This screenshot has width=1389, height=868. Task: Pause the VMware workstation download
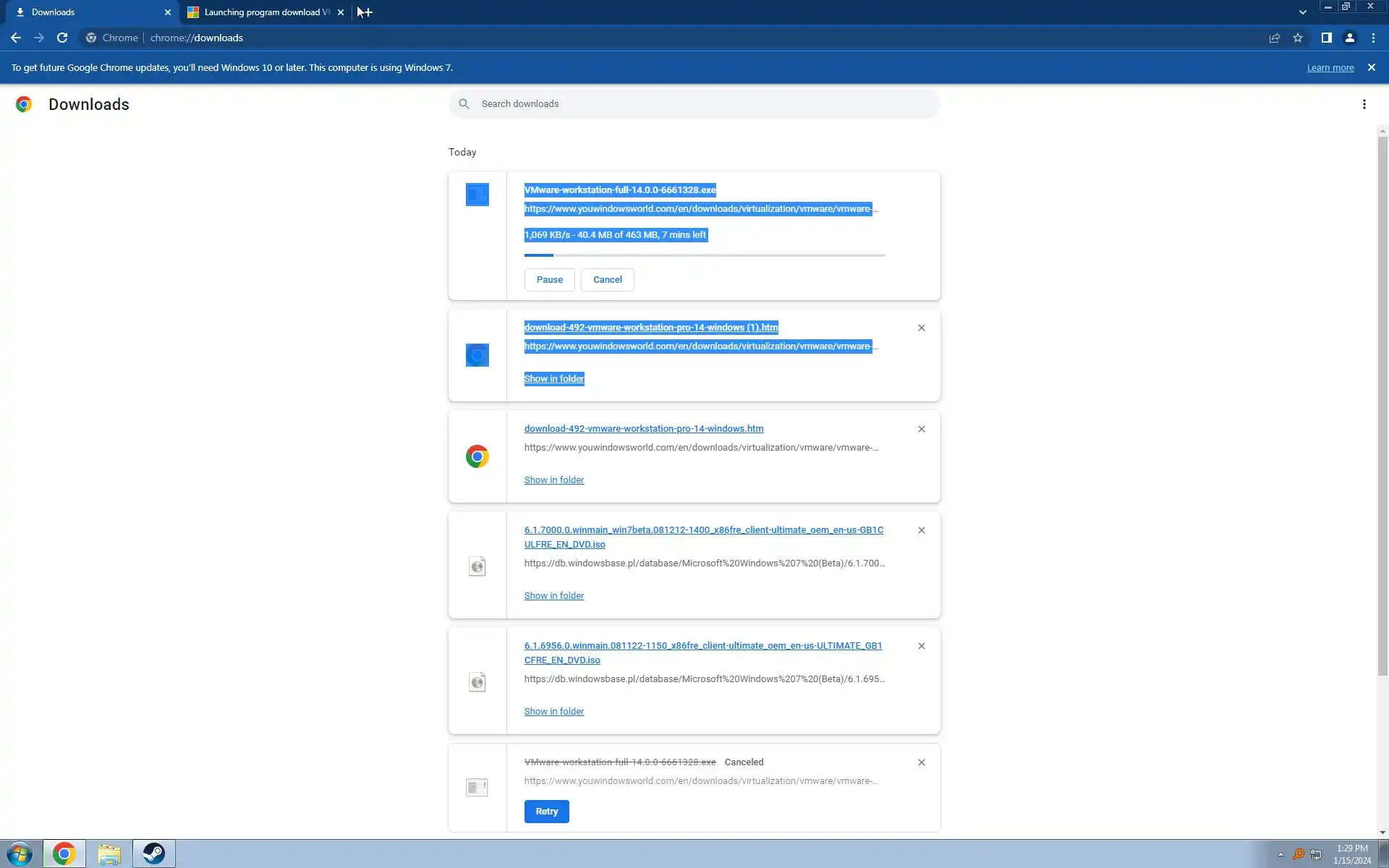tap(549, 280)
